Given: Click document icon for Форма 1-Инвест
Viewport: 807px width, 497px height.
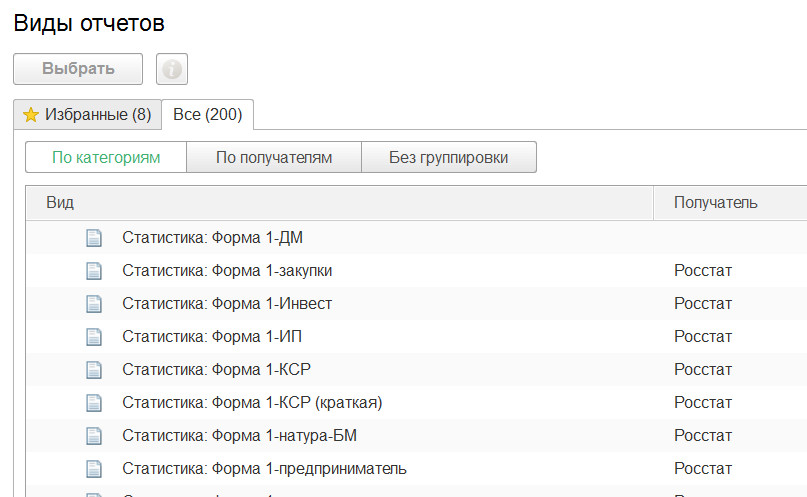Looking at the screenshot, I should 94,304.
